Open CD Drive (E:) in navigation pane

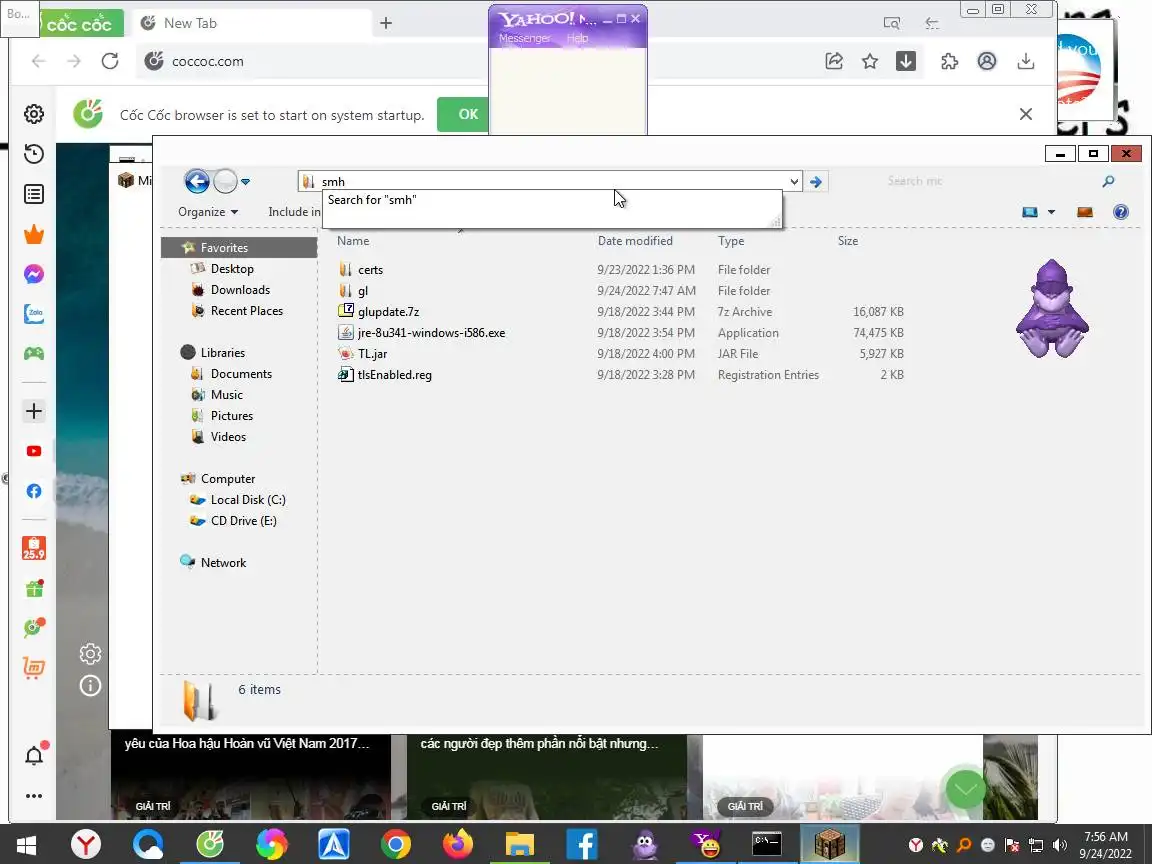tap(243, 521)
